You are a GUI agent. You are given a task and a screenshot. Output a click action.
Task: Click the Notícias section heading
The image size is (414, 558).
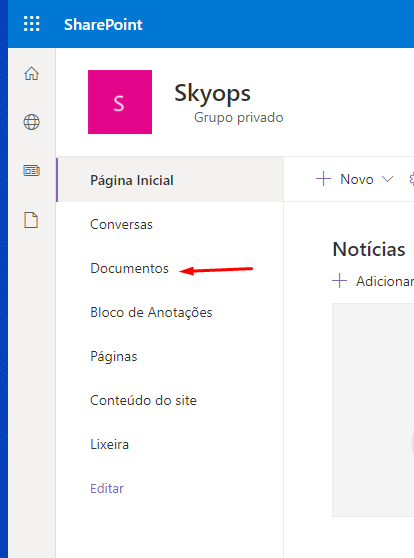tap(369, 249)
